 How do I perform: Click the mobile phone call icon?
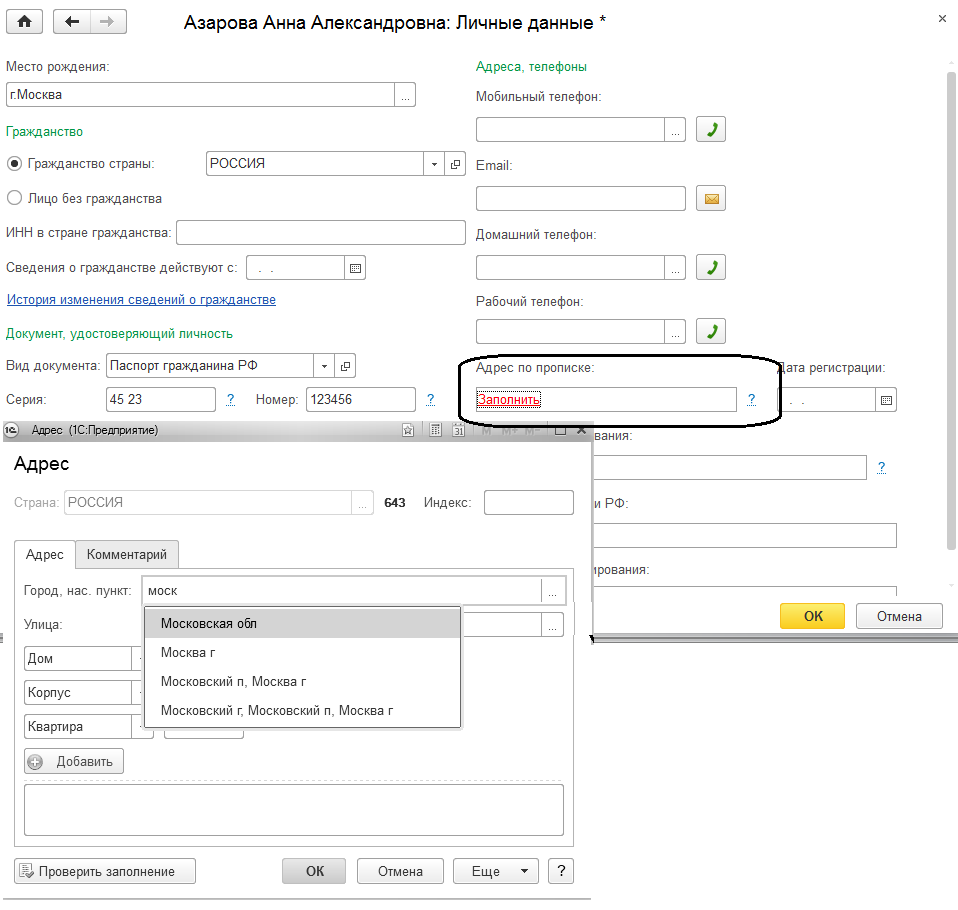tap(710, 130)
